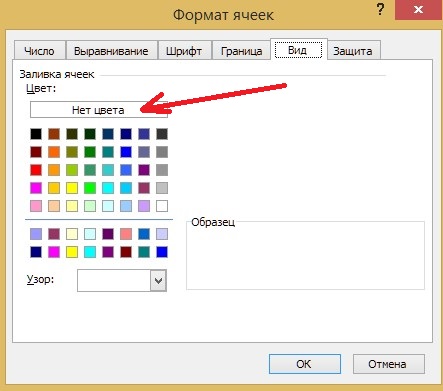
Task: Choose the brown color swatch
Action: coord(54,134)
